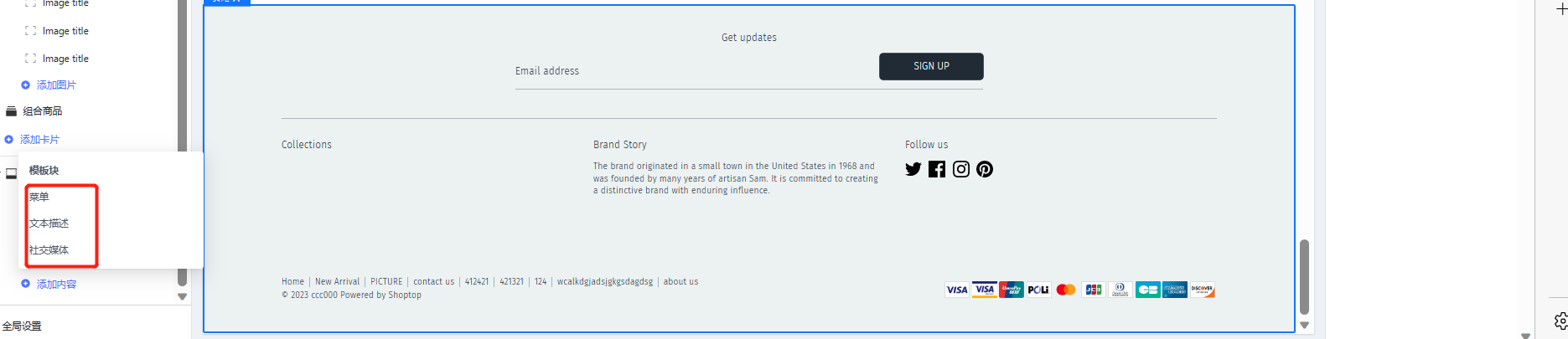Open the Pinterest social icon

[x=985, y=169]
